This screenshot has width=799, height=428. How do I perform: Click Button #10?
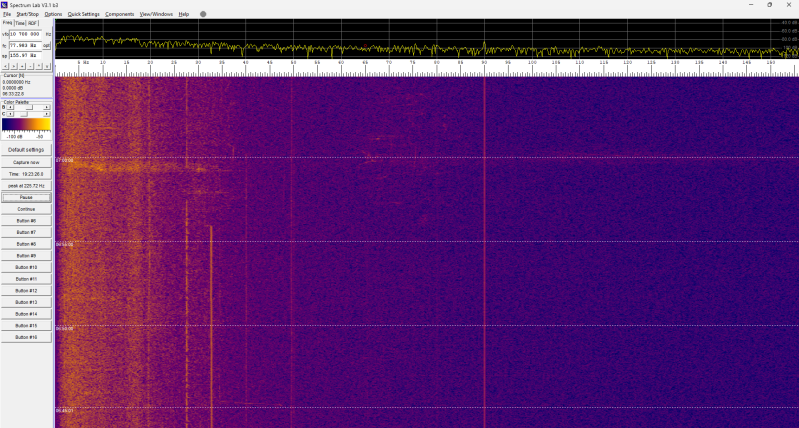pos(26,268)
